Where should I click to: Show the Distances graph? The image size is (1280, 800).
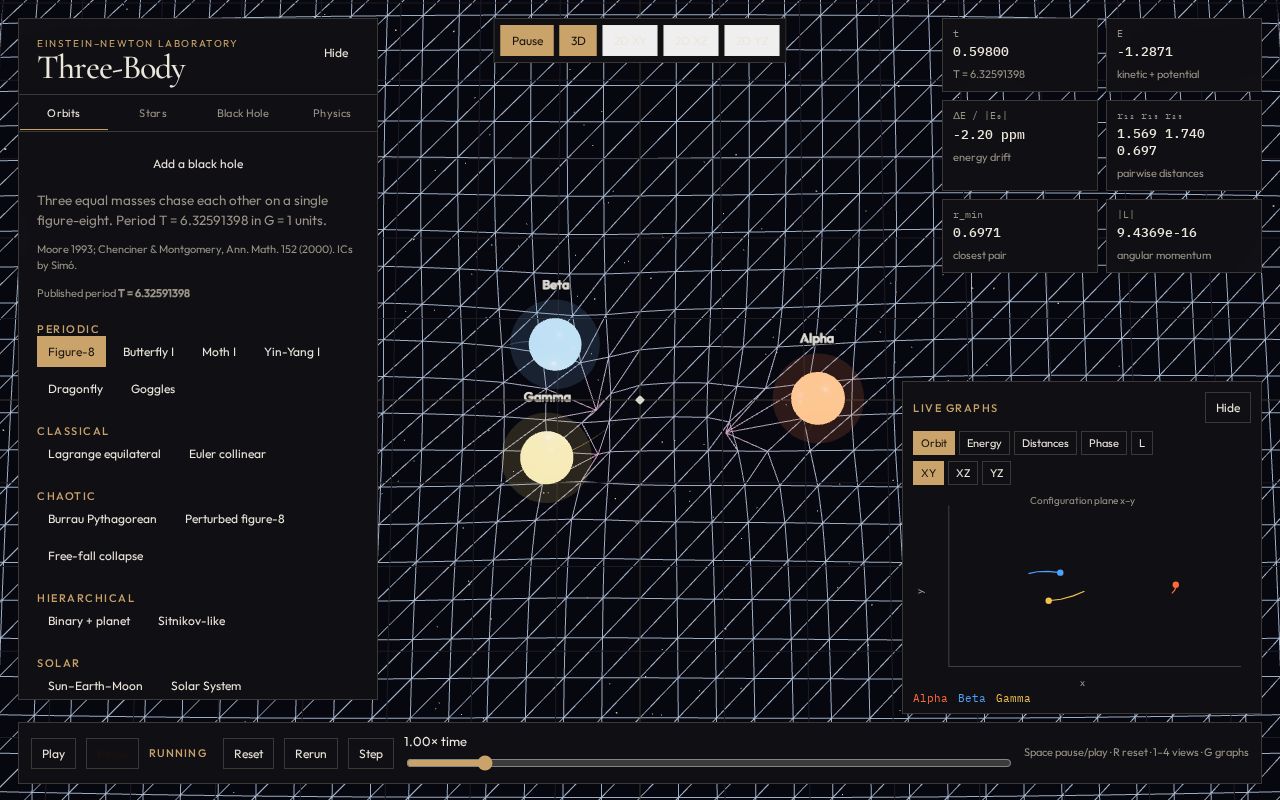click(1045, 443)
